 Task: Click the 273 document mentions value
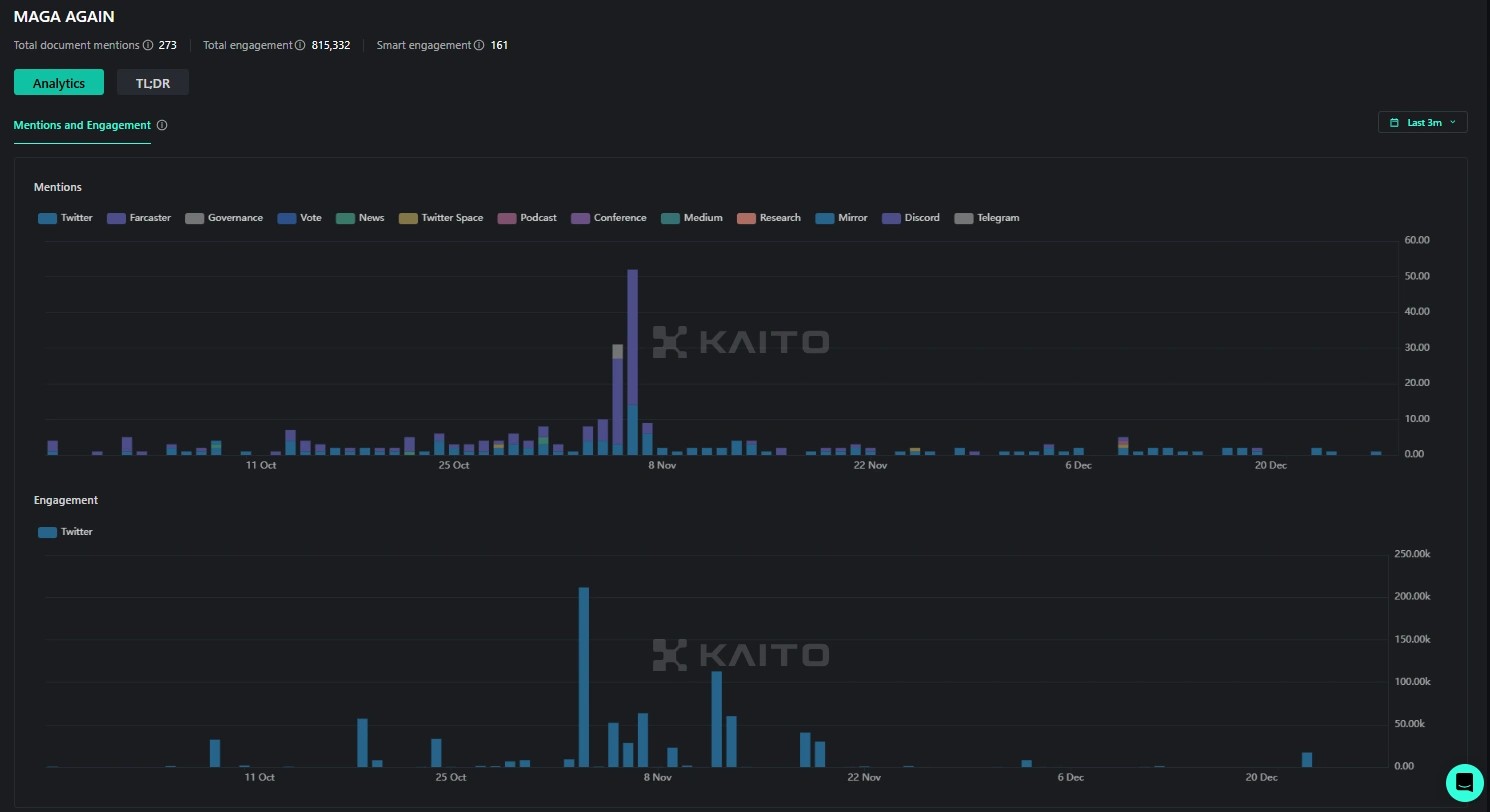pos(167,45)
